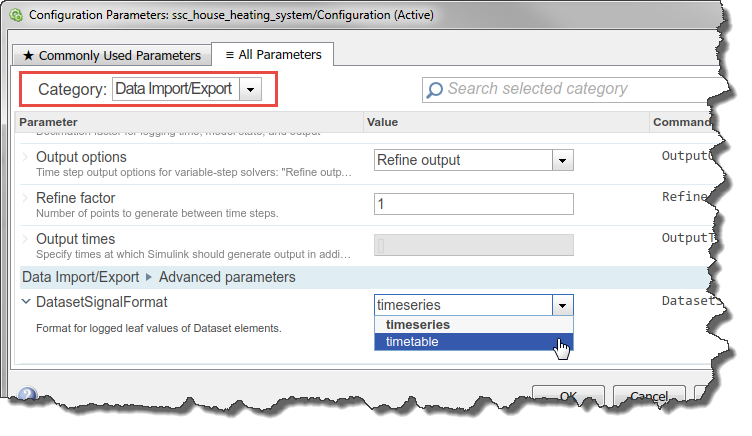Viewport: 752px width, 436px height.
Task: Open the Category dropdown
Action: [251, 89]
